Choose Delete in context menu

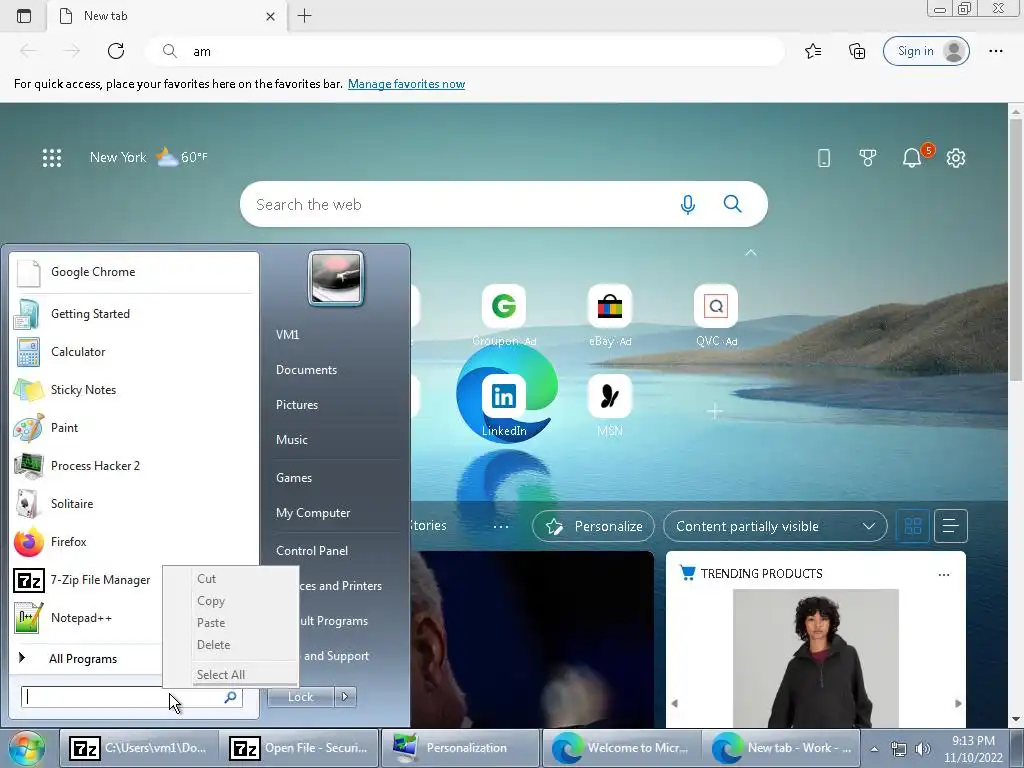(x=231, y=645)
